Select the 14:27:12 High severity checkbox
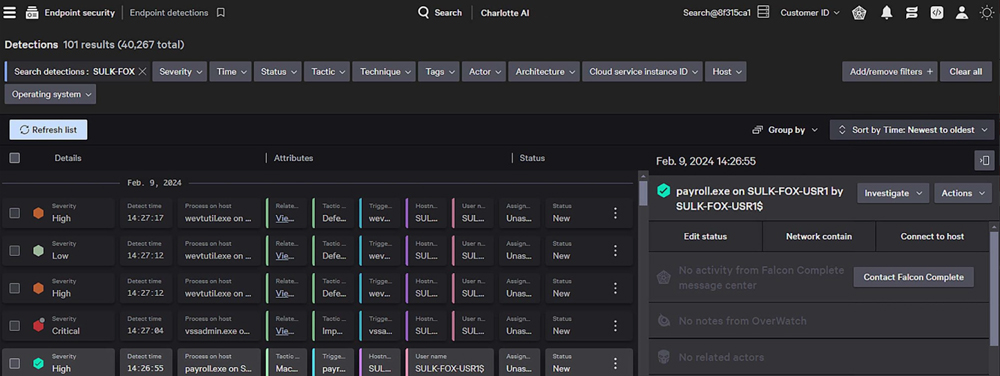Viewport: 1000px width, 376px height. pos(15,289)
